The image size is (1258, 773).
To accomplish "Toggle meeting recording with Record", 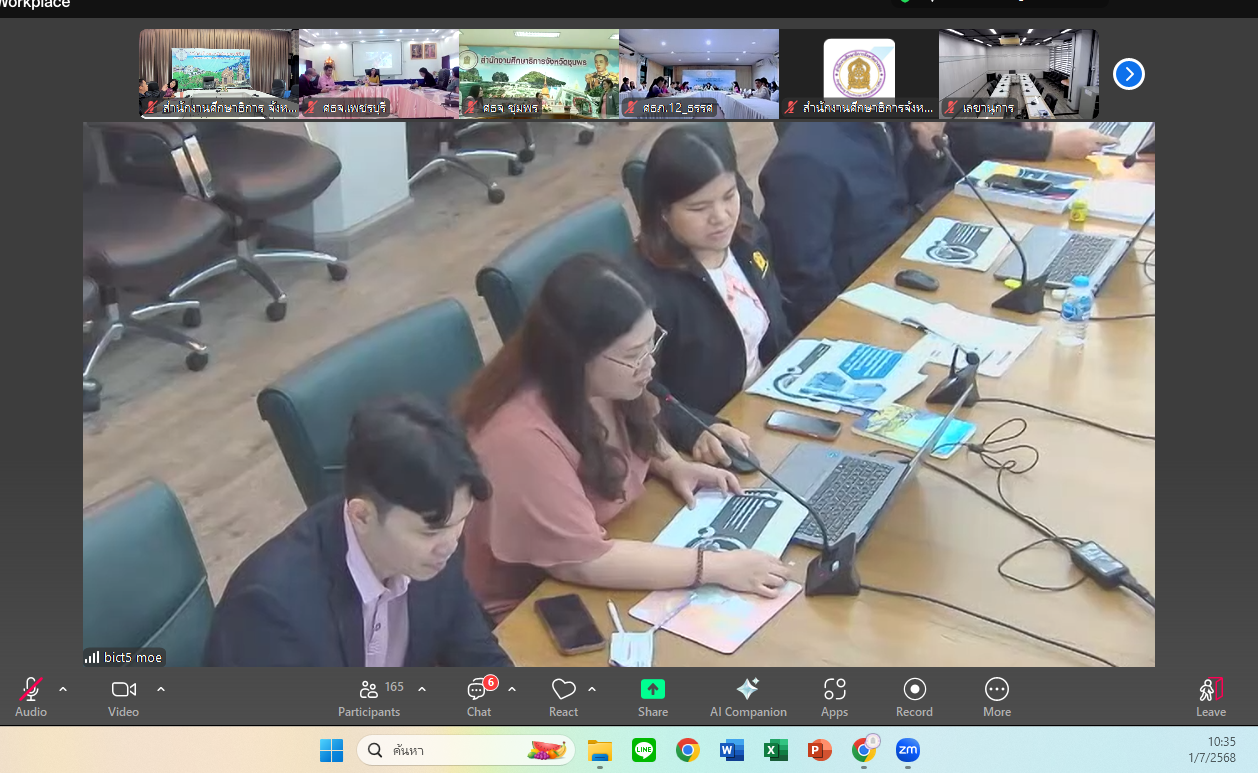I will point(914,696).
